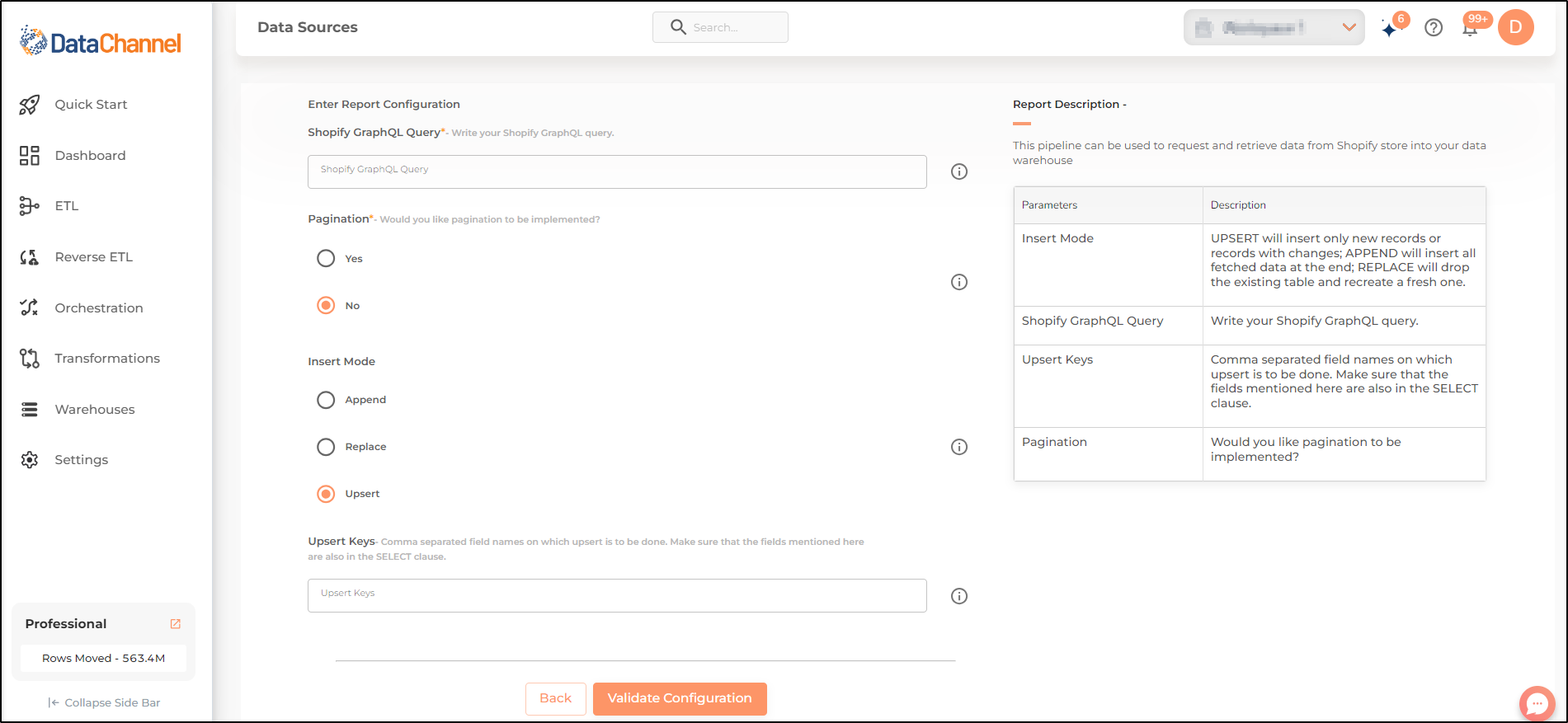Click Rows Moved - 563.4M box
Screen dimensions: 1568x723
pyautogui.click(x=103, y=658)
